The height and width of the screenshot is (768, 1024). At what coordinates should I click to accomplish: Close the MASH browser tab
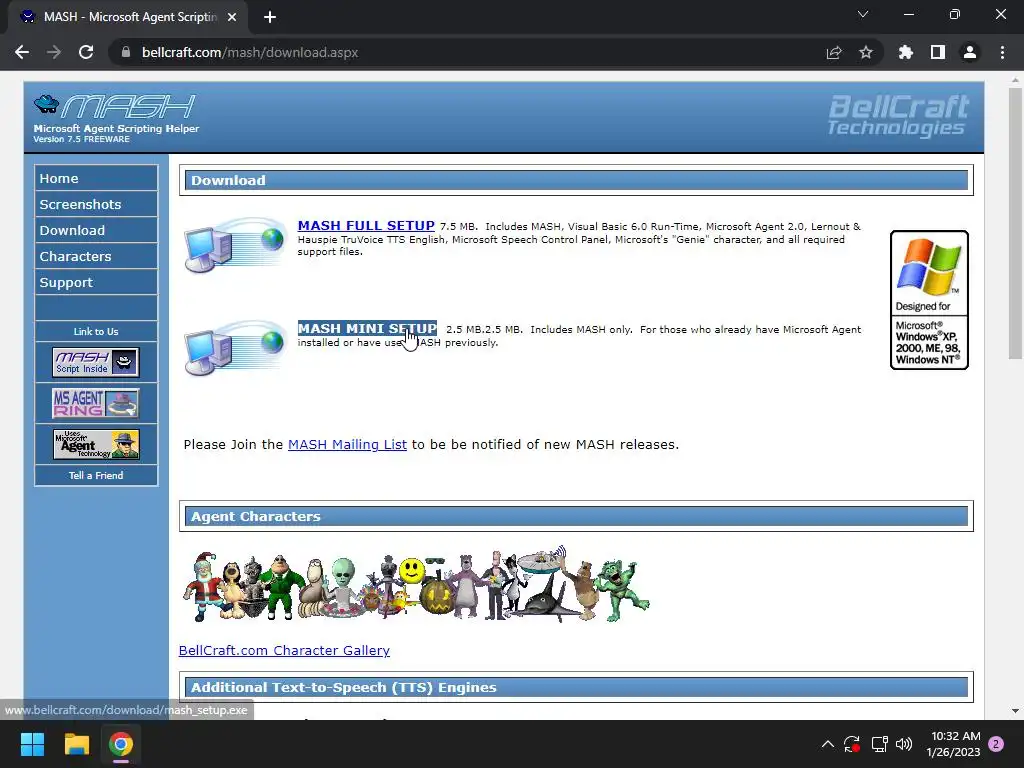(x=232, y=17)
